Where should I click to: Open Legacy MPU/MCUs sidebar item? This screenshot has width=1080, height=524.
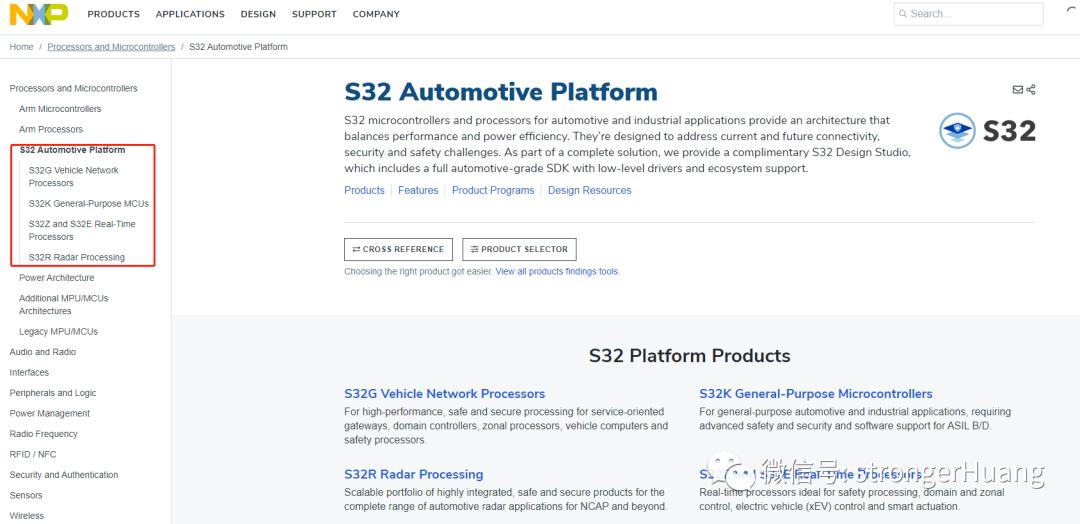59,331
